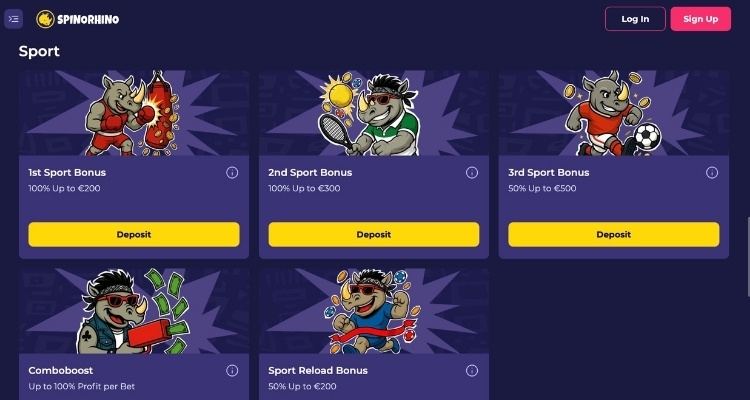Deposit for the 3rd Sport Bonus
This screenshot has width=750, height=400.
614,234
